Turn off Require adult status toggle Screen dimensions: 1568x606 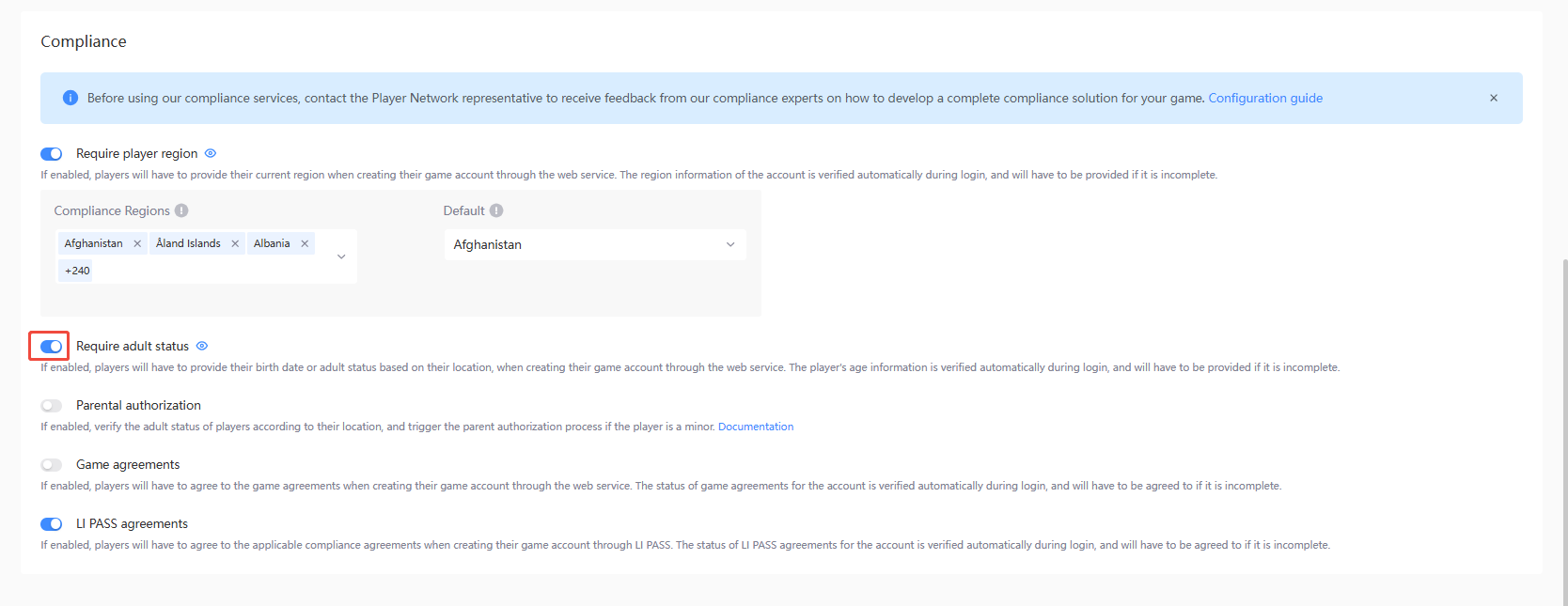coord(52,347)
